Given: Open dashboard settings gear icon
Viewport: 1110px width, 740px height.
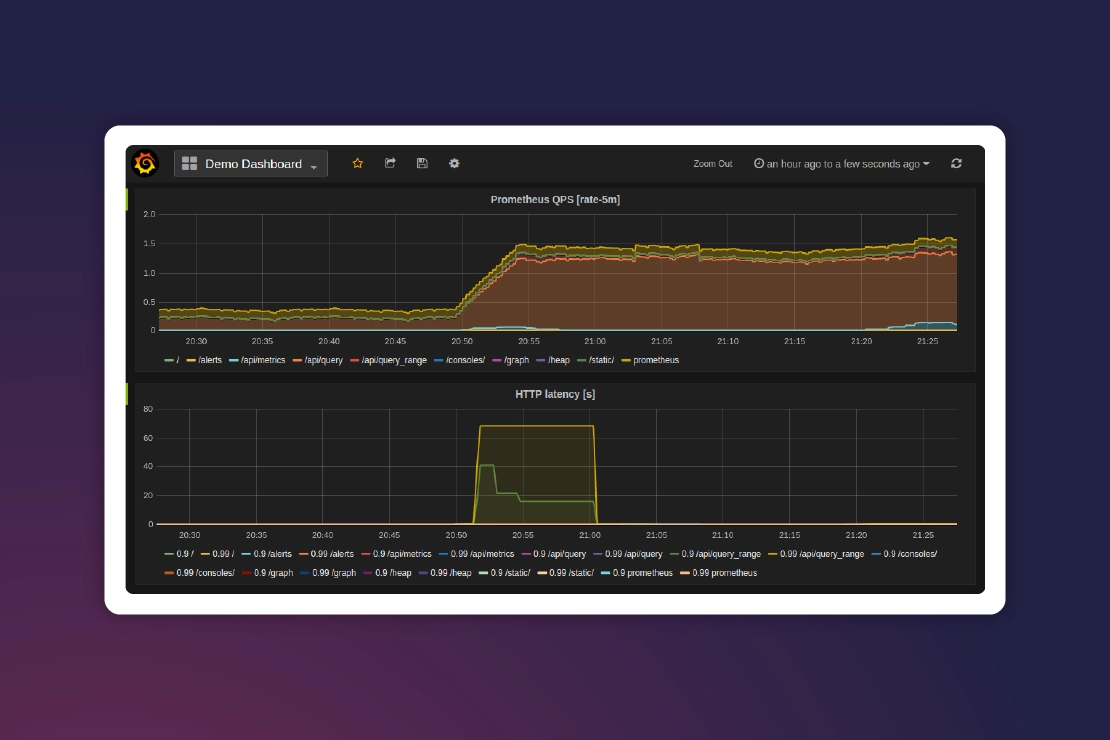Looking at the screenshot, I should pos(454,164).
